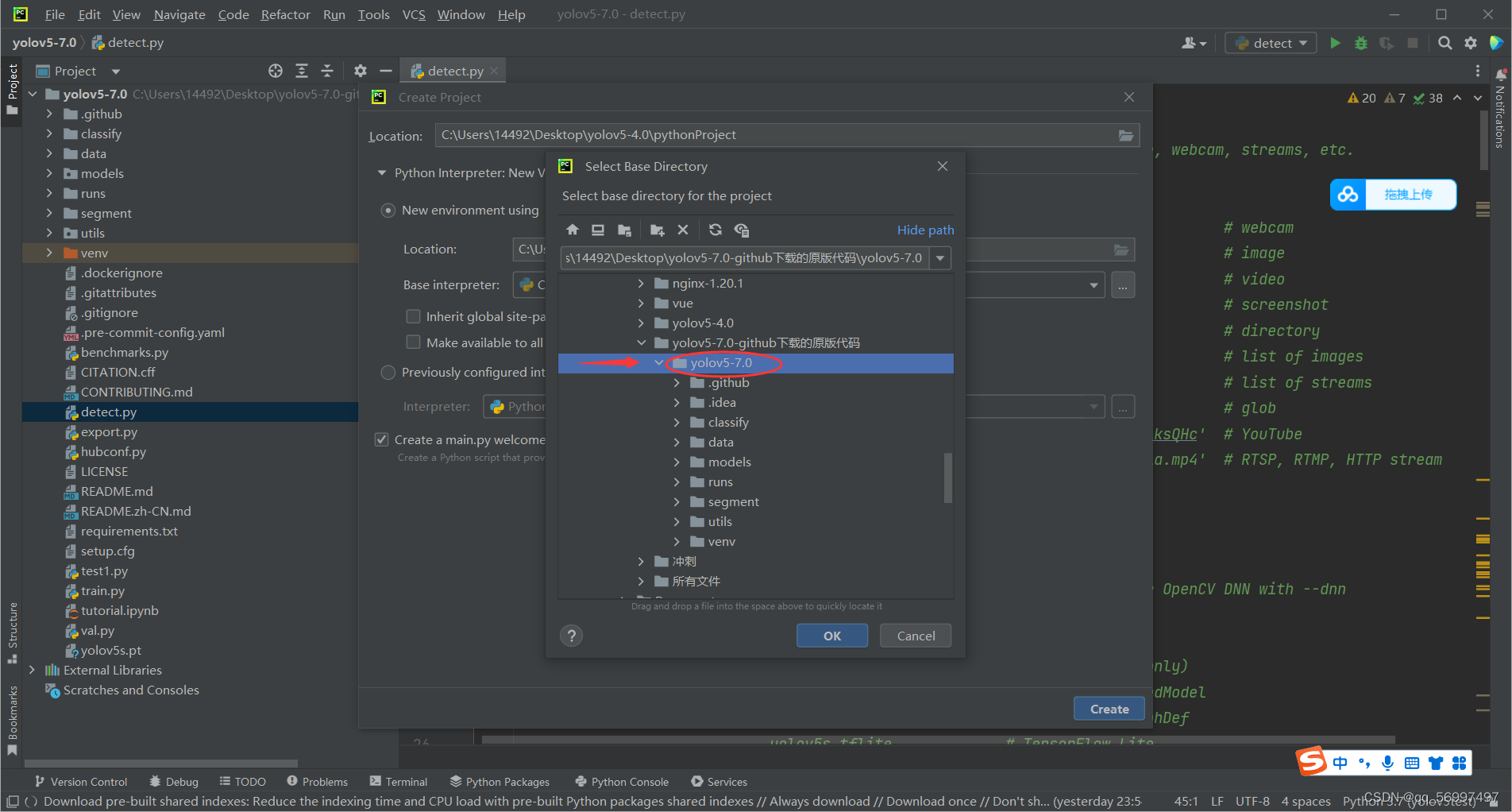The width and height of the screenshot is (1512, 812).
Task: Click the Home directory icon in dialog
Action: click(x=573, y=230)
